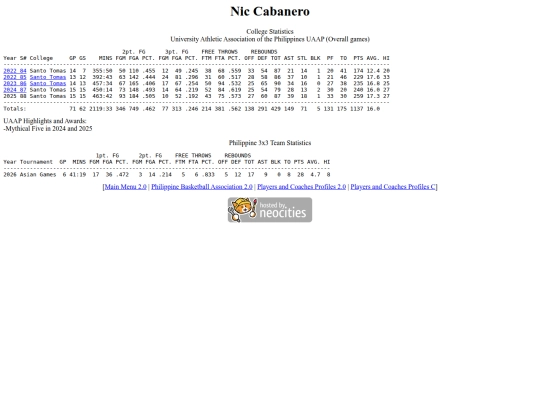Click Santo Tomas link in 2022 85 row
This screenshot has height=405, width=540.
click(x=48, y=77)
